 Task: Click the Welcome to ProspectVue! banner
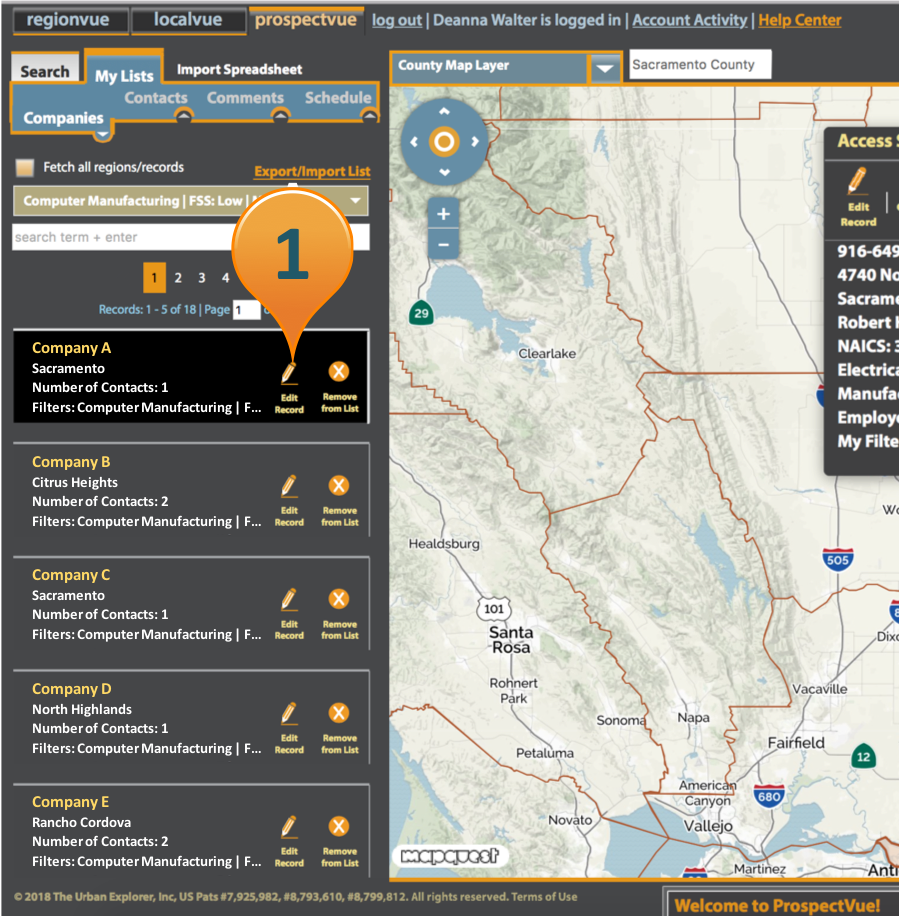777,905
